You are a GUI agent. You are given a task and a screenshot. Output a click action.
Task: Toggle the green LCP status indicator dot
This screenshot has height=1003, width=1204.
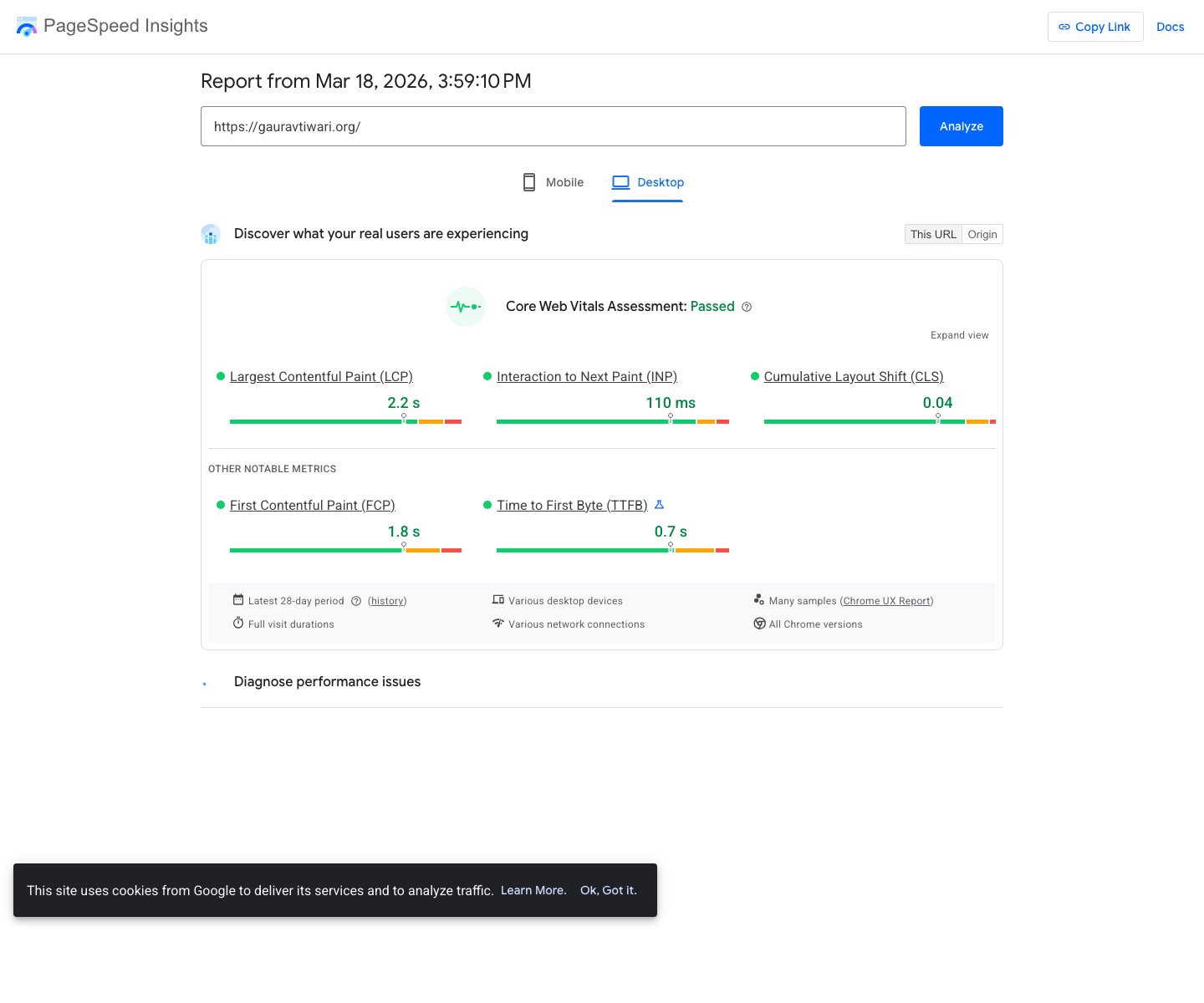[220, 376]
